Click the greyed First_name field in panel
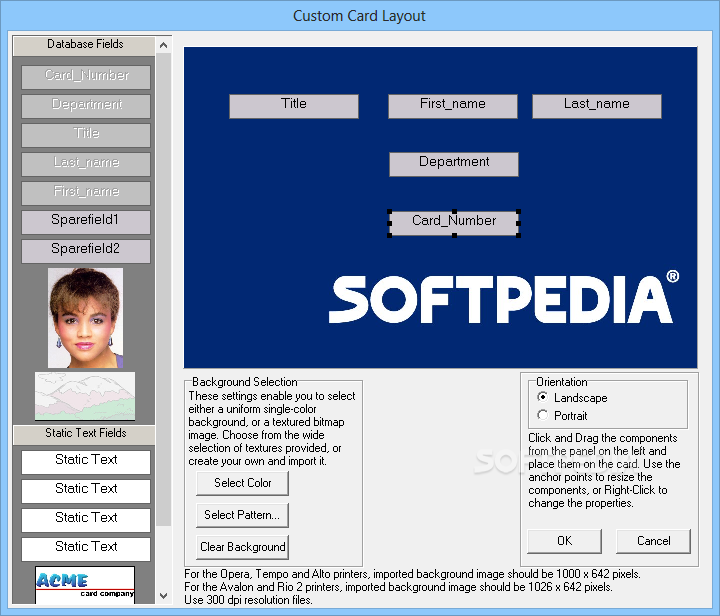Image resolution: width=720 pixels, height=616 pixels. coord(86,193)
